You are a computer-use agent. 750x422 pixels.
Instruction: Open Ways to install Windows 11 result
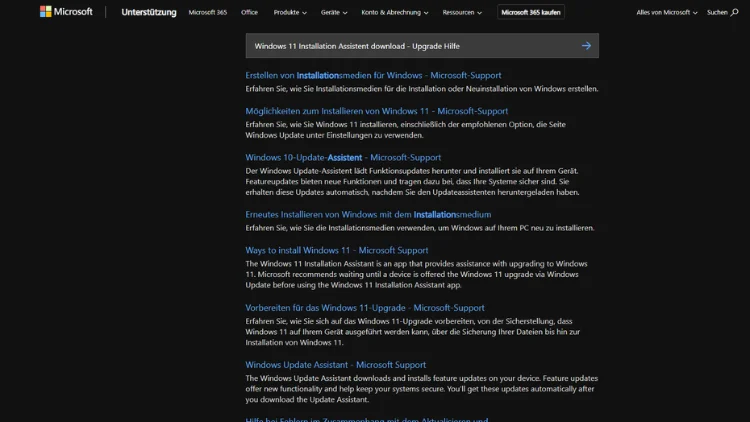coord(337,250)
